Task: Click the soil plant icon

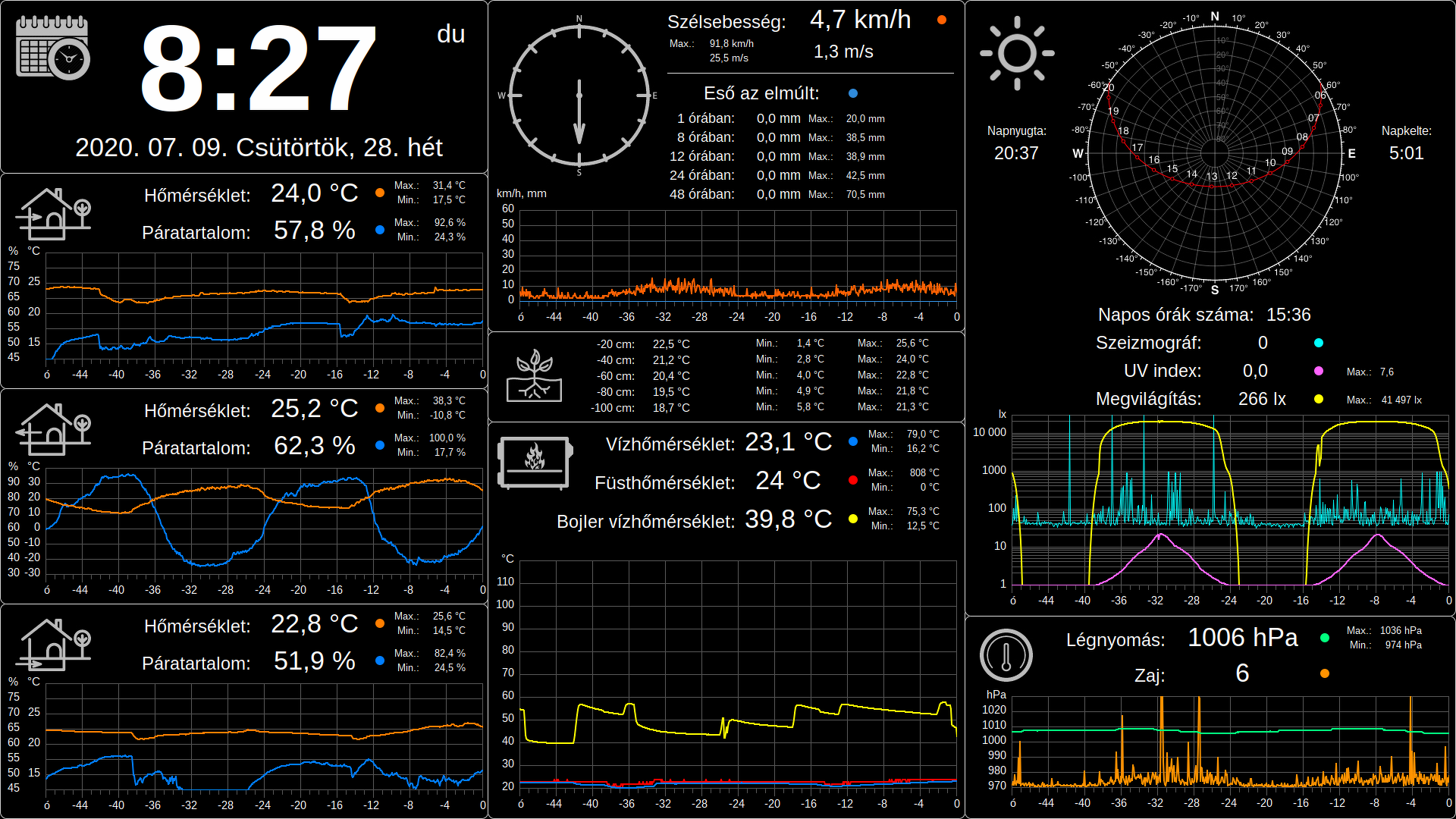Action: [535, 375]
